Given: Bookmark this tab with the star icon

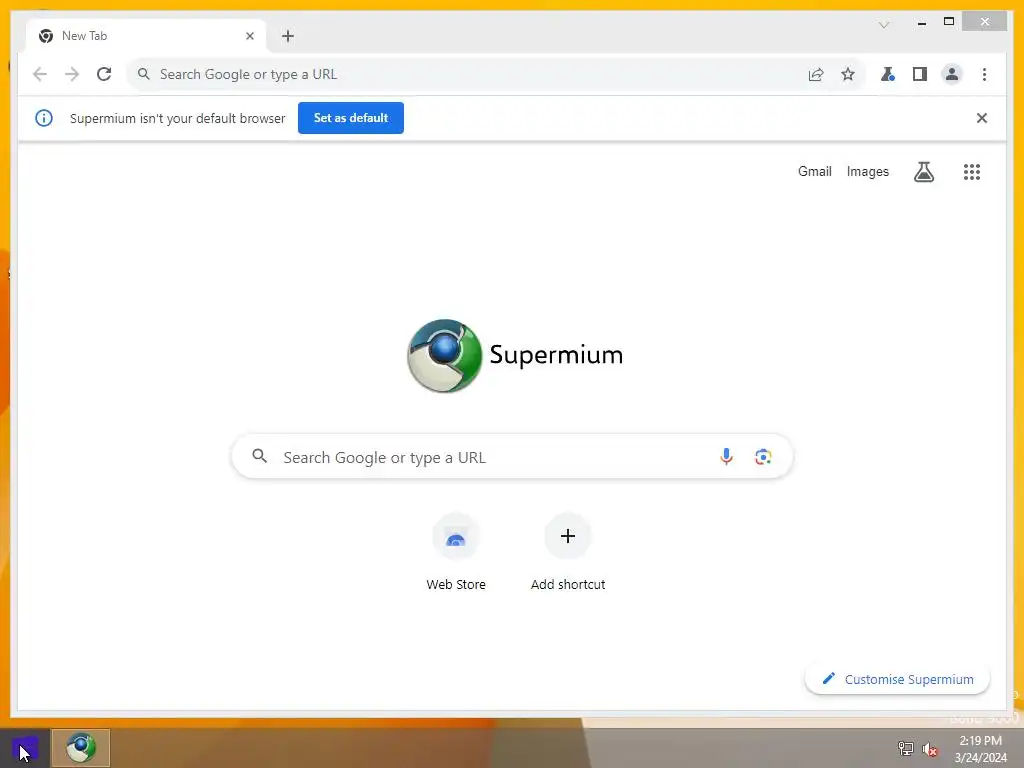Looking at the screenshot, I should [848, 74].
